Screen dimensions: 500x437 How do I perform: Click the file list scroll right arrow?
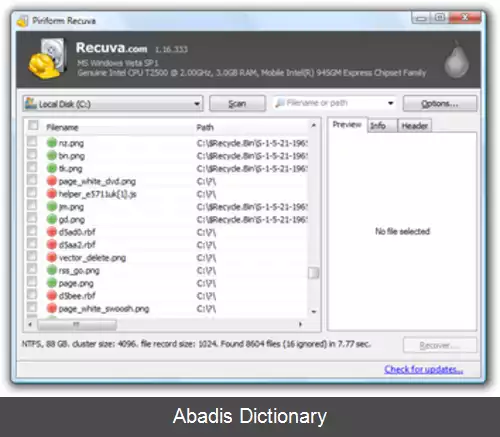click(x=301, y=324)
